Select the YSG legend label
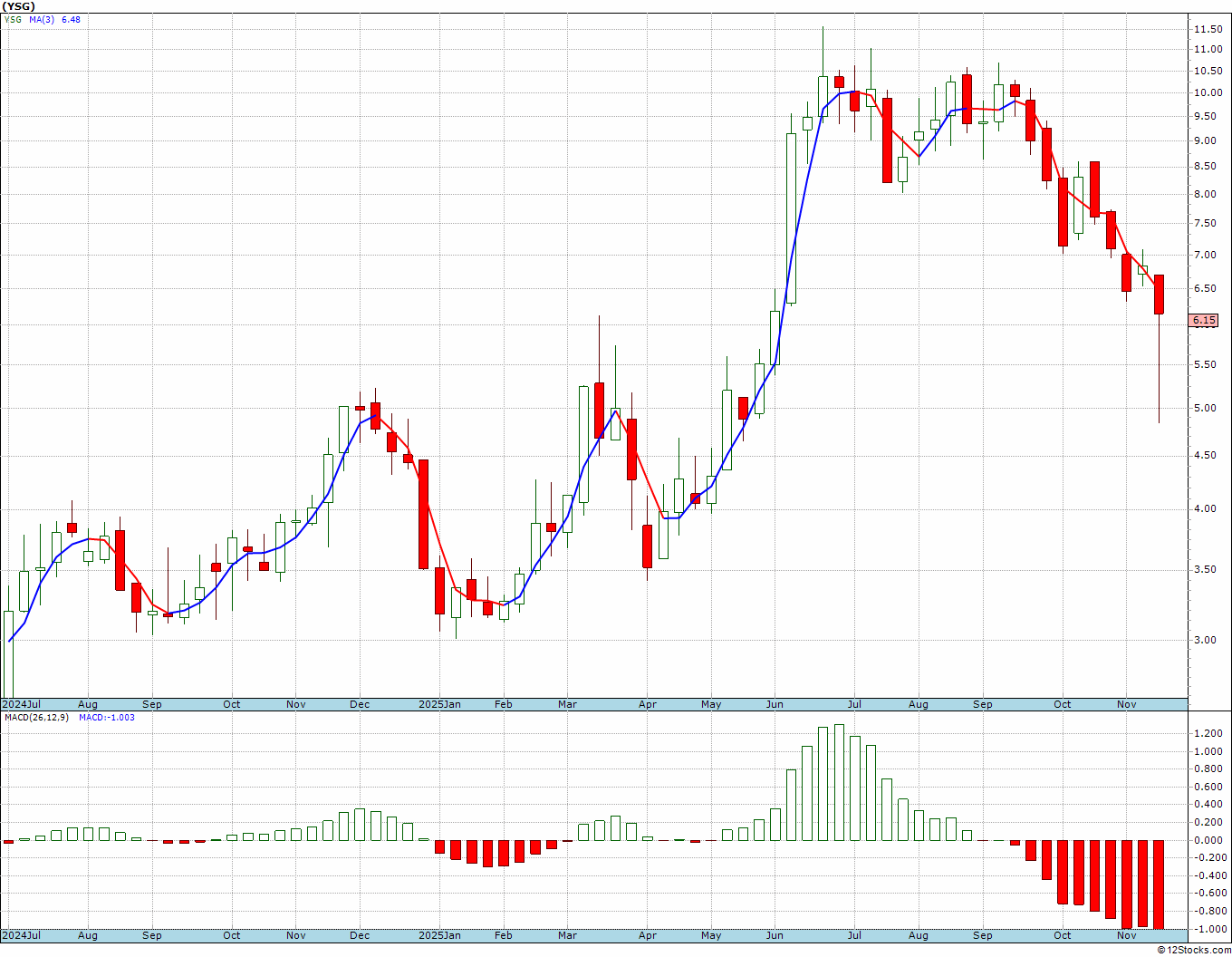This screenshot has height=957, width=1232. coord(13,19)
